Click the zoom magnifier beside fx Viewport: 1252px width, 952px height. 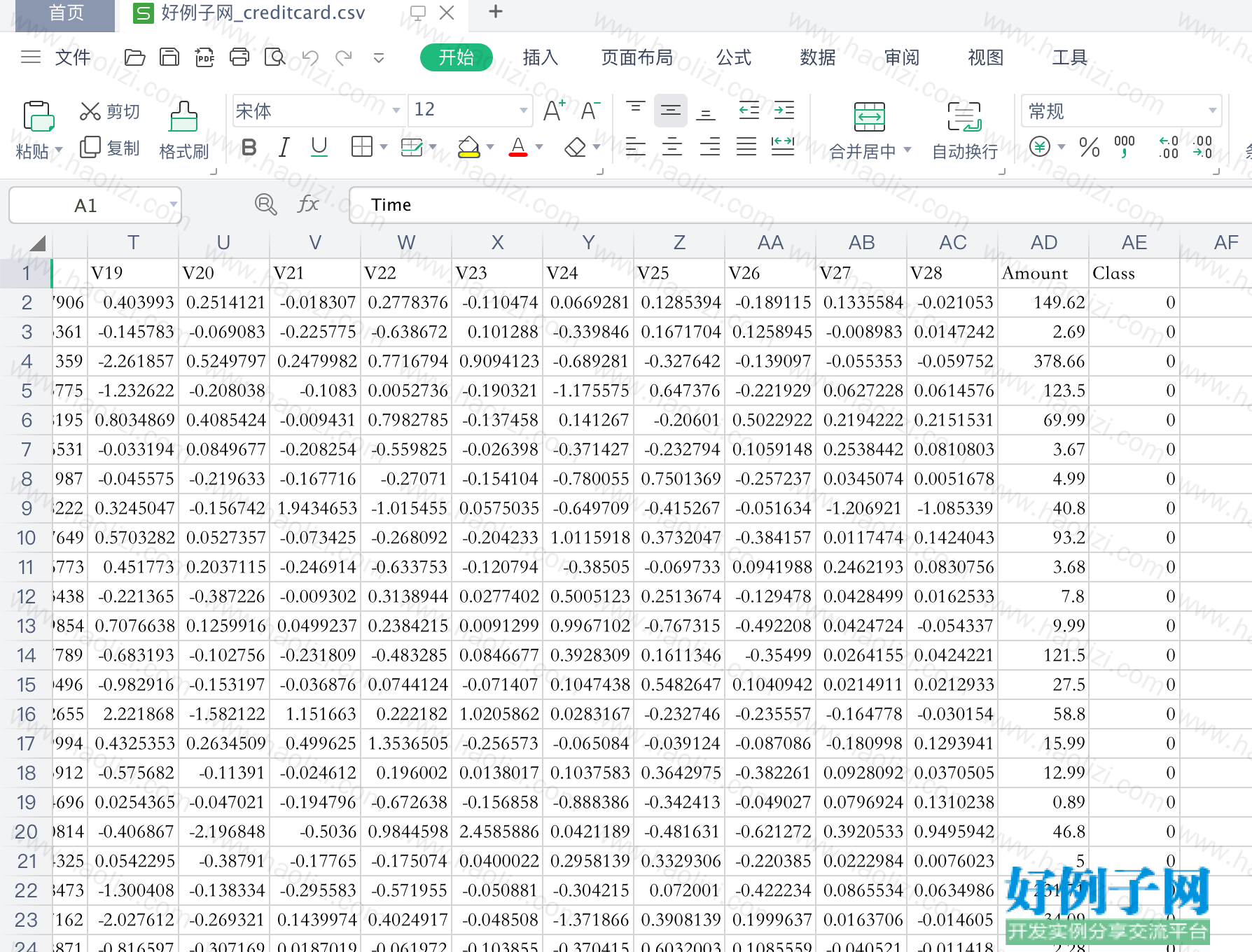[x=265, y=204]
